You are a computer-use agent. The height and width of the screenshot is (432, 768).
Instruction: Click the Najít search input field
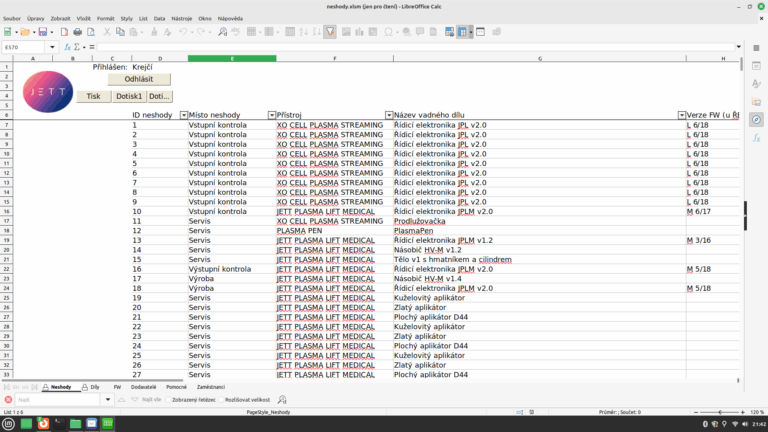pyautogui.click(x=59, y=400)
